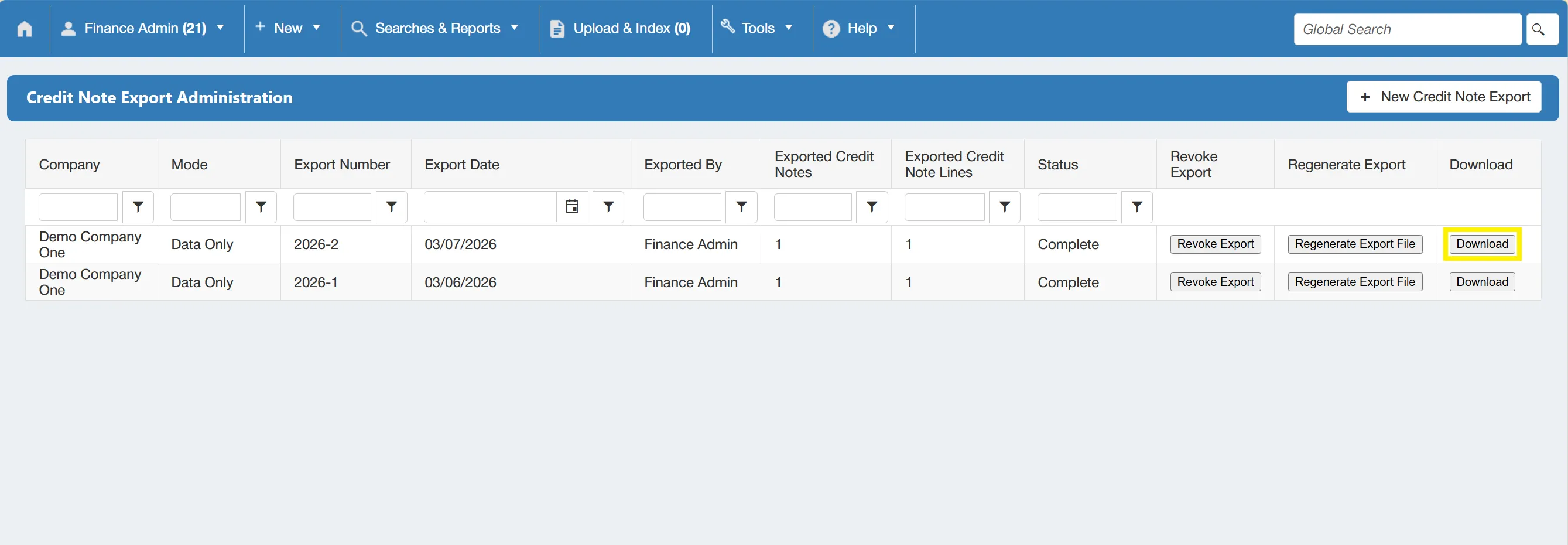Regenerate Export File for 2026-2
The height and width of the screenshot is (545, 1568).
point(1354,244)
